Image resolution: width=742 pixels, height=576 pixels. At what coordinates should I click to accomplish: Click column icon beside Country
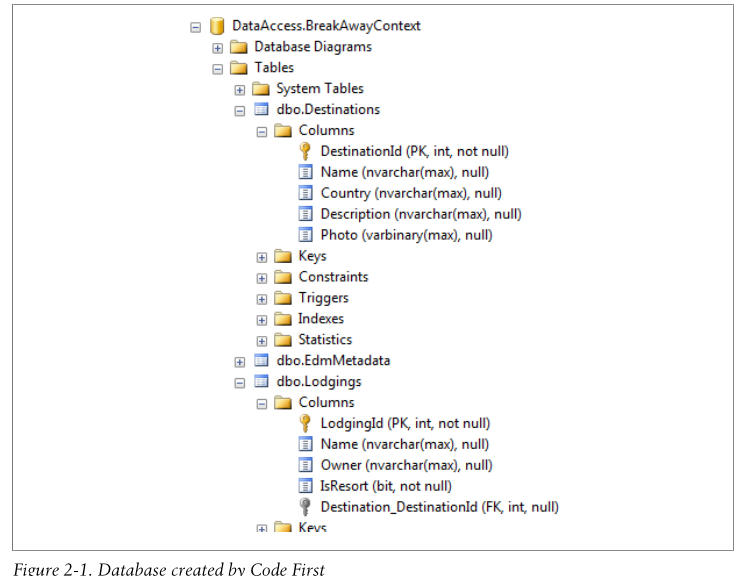306,193
